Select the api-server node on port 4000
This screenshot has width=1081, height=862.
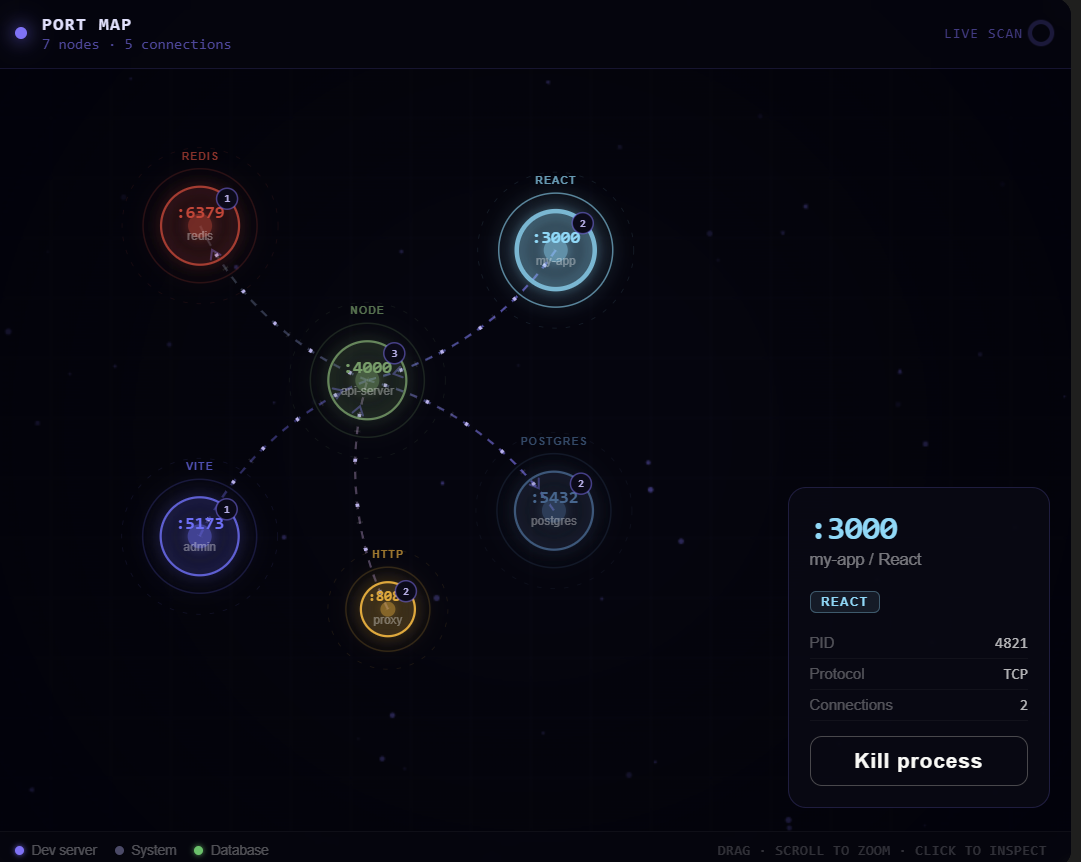click(x=367, y=380)
